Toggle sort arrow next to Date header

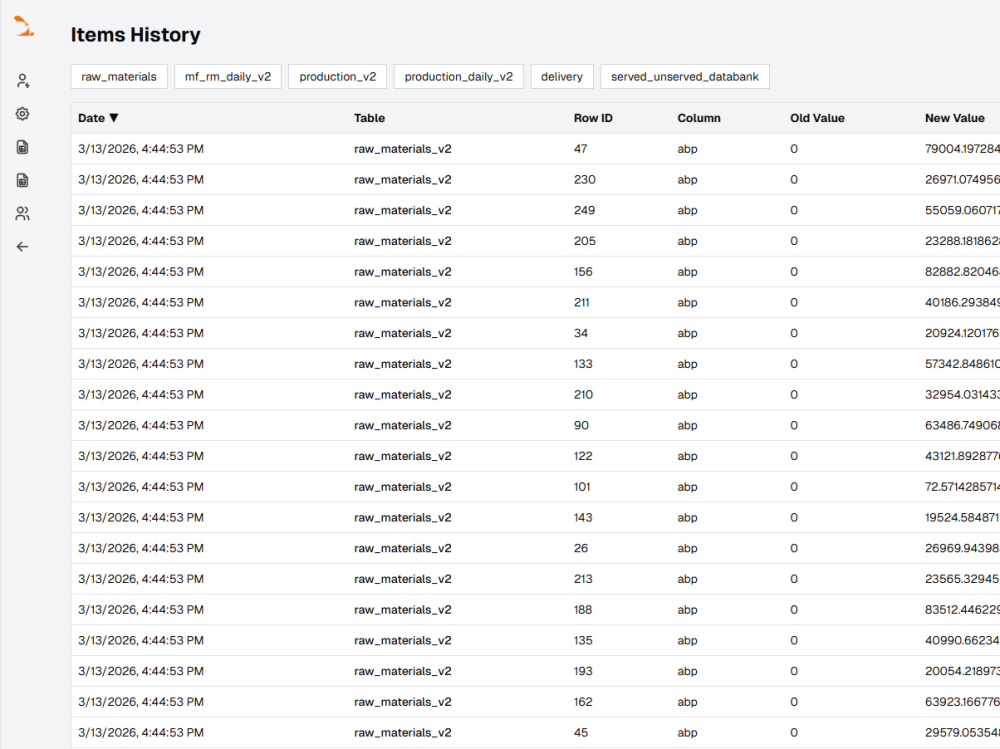(x=114, y=117)
